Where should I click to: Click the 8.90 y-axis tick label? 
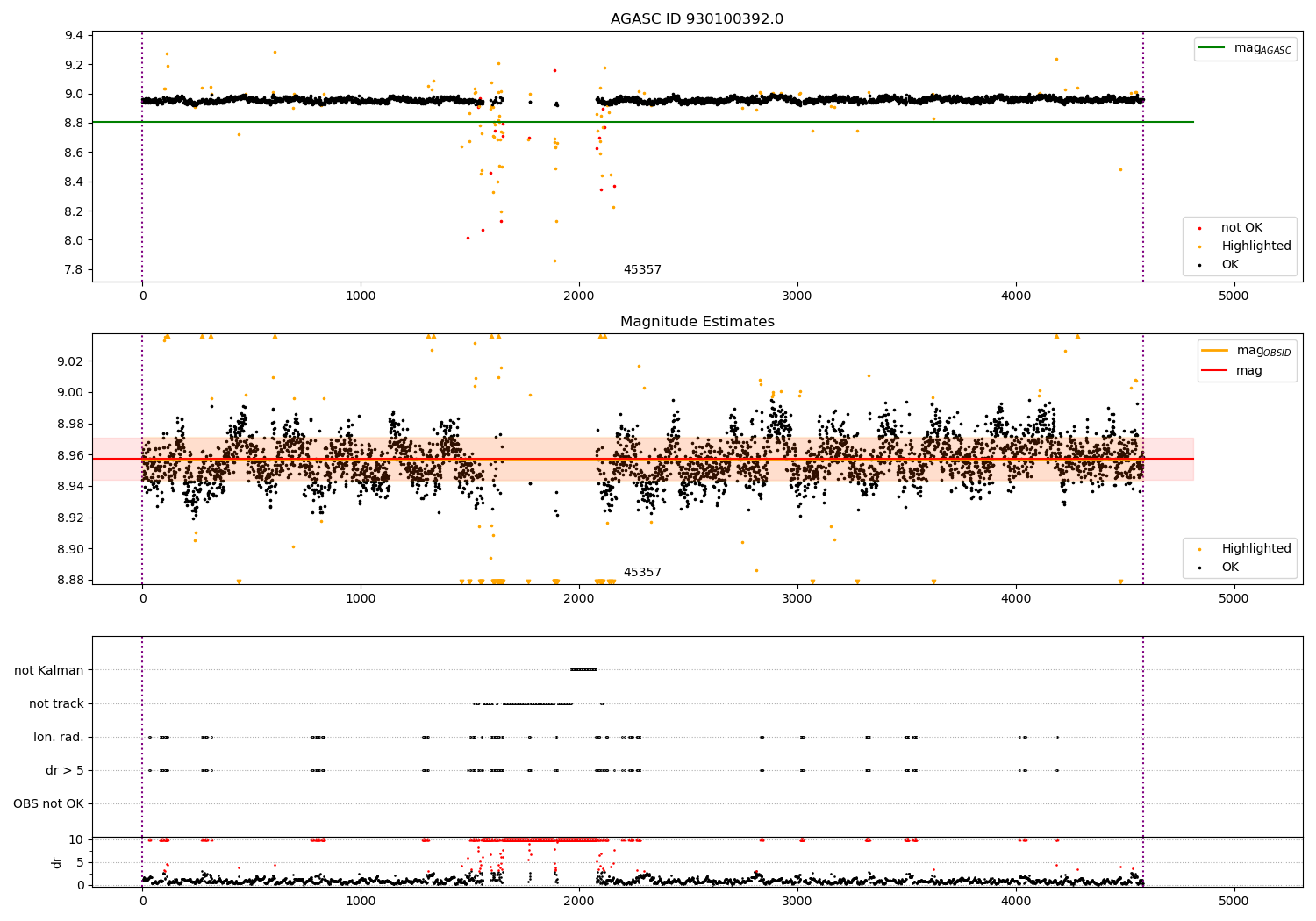click(x=71, y=550)
